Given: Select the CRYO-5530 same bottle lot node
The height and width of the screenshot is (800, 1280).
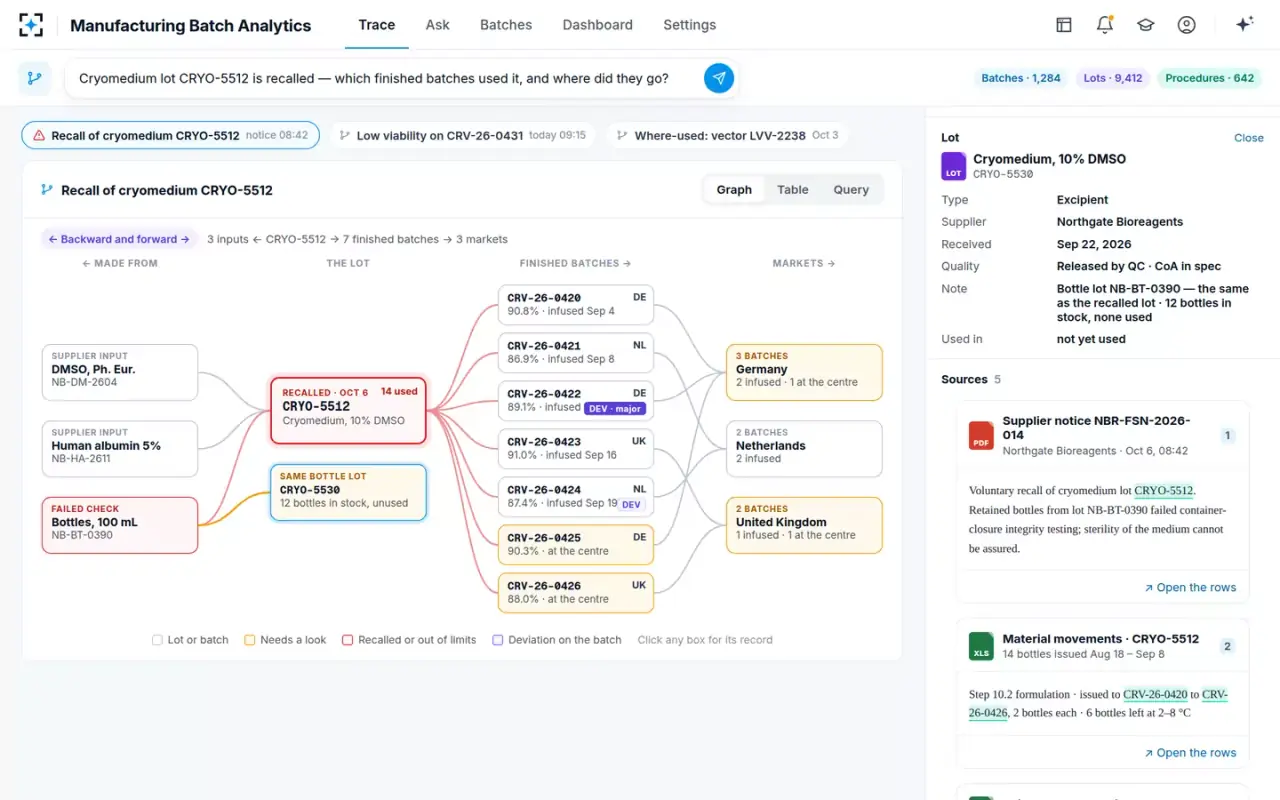Looking at the screenshot, I should 348,492.
